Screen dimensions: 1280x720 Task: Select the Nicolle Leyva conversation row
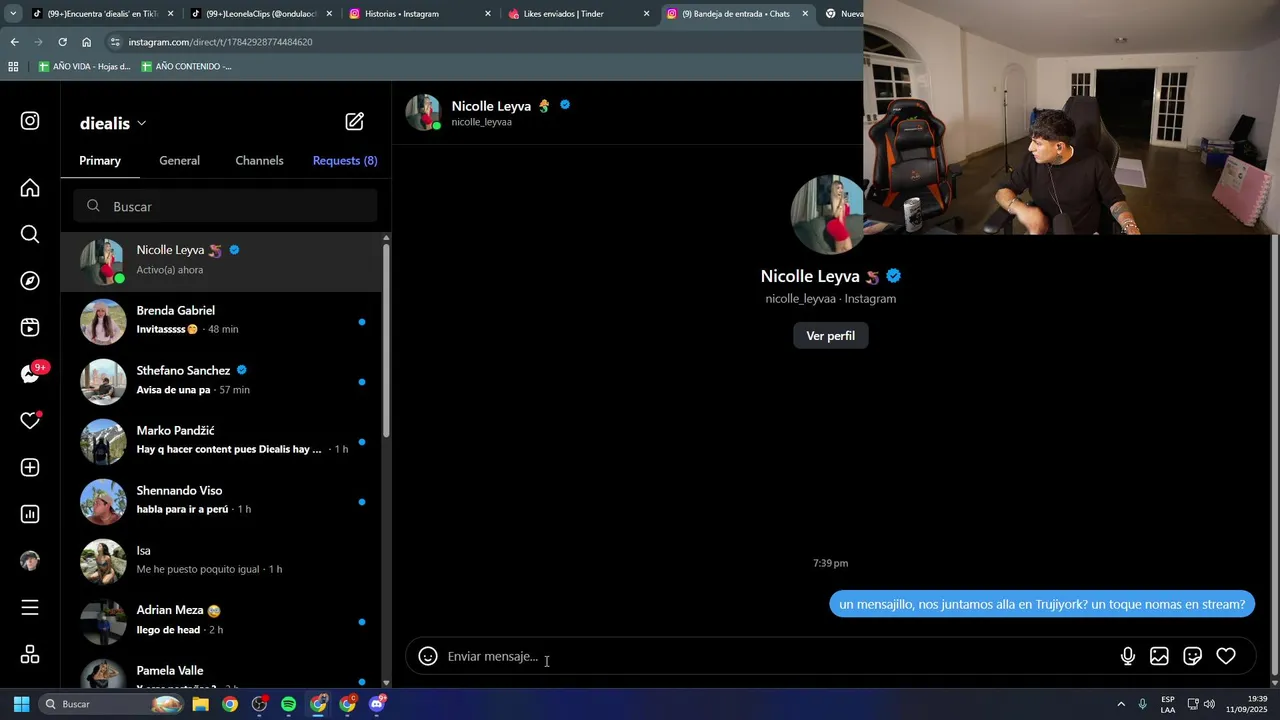(221, 262)
